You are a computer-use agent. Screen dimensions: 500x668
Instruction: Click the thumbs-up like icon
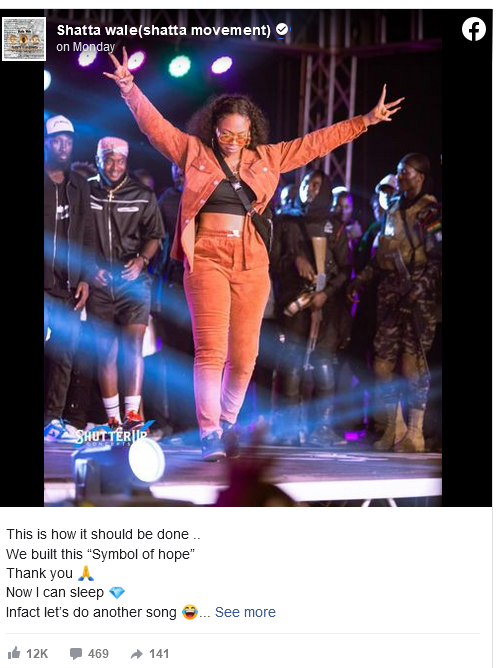click(x=14, y=653)
